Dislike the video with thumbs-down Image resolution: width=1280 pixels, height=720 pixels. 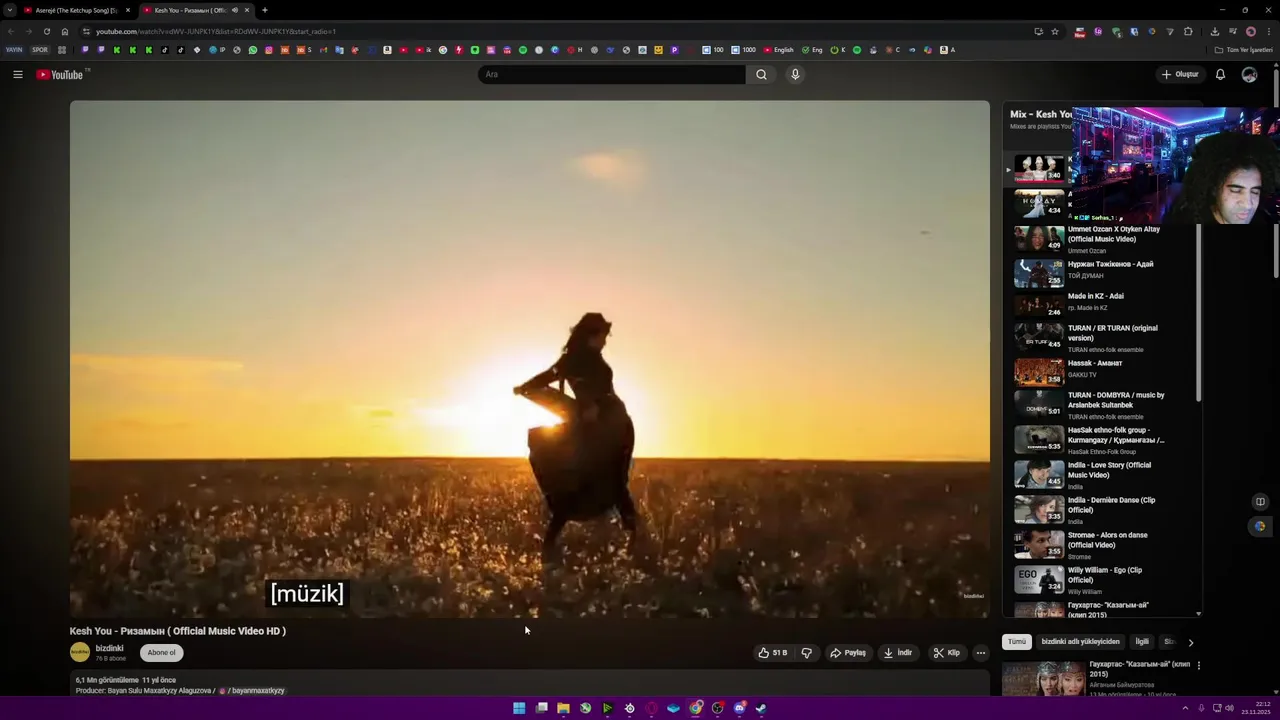[806, 653]
